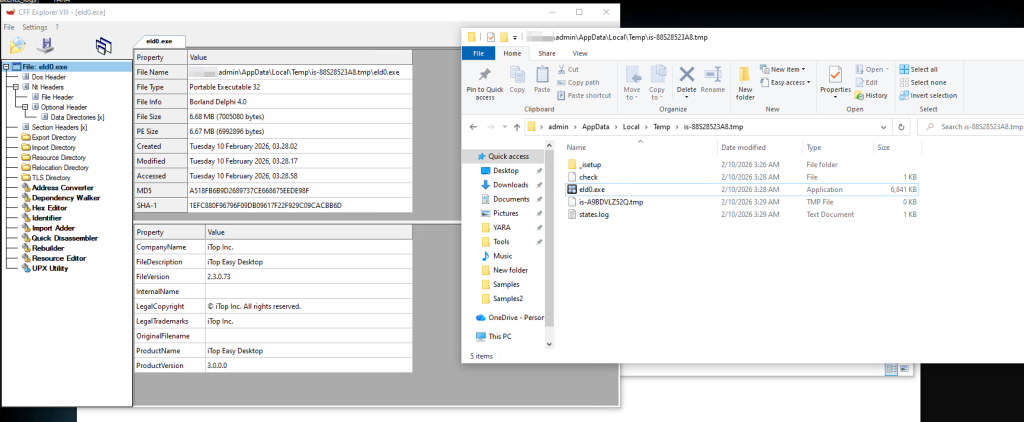Open New item dropdown
The height and width of the screenshot is (422, 1024).
[x=783, y=69]
